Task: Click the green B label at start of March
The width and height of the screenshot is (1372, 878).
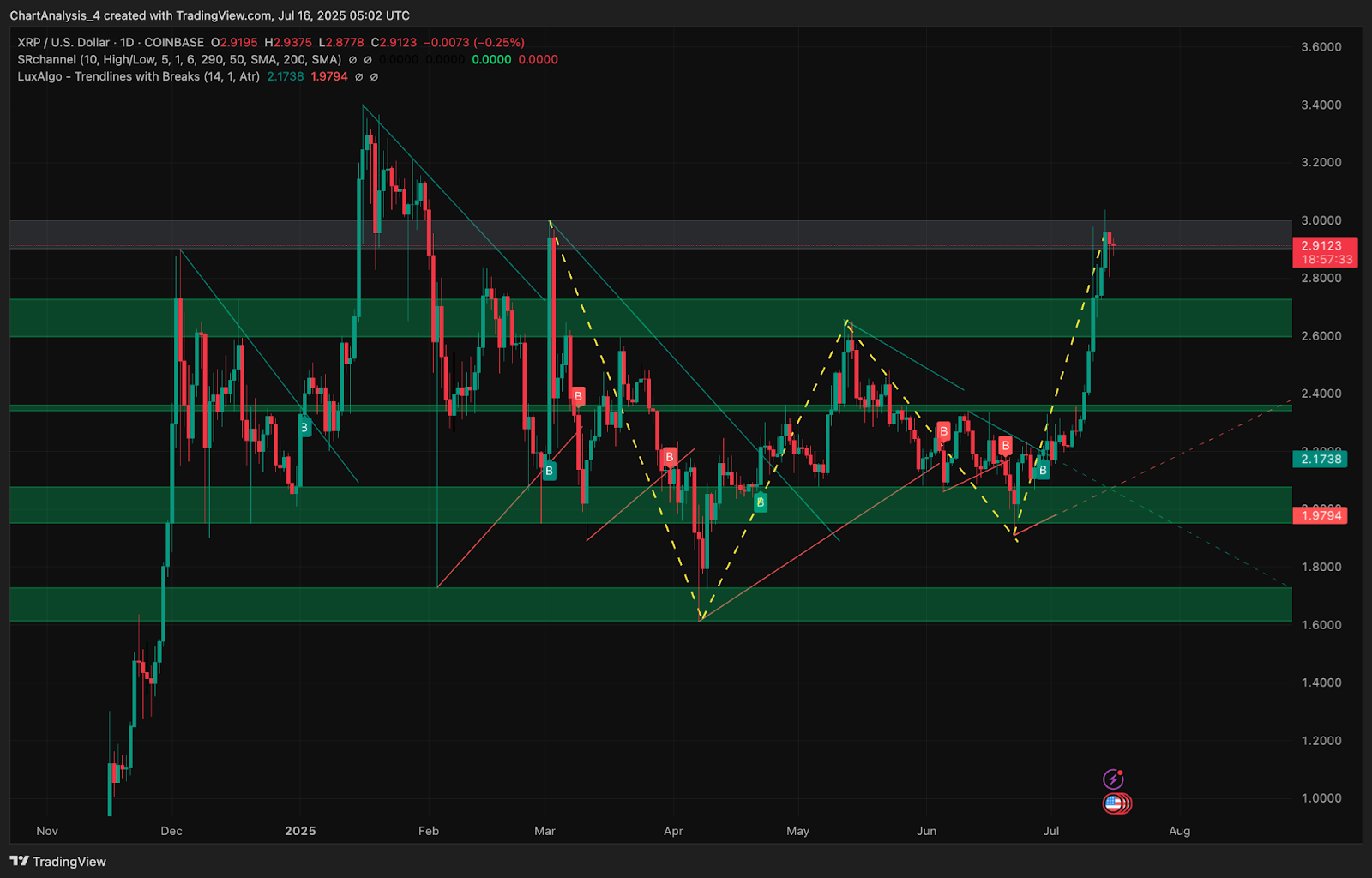Action: coord(549,471)
